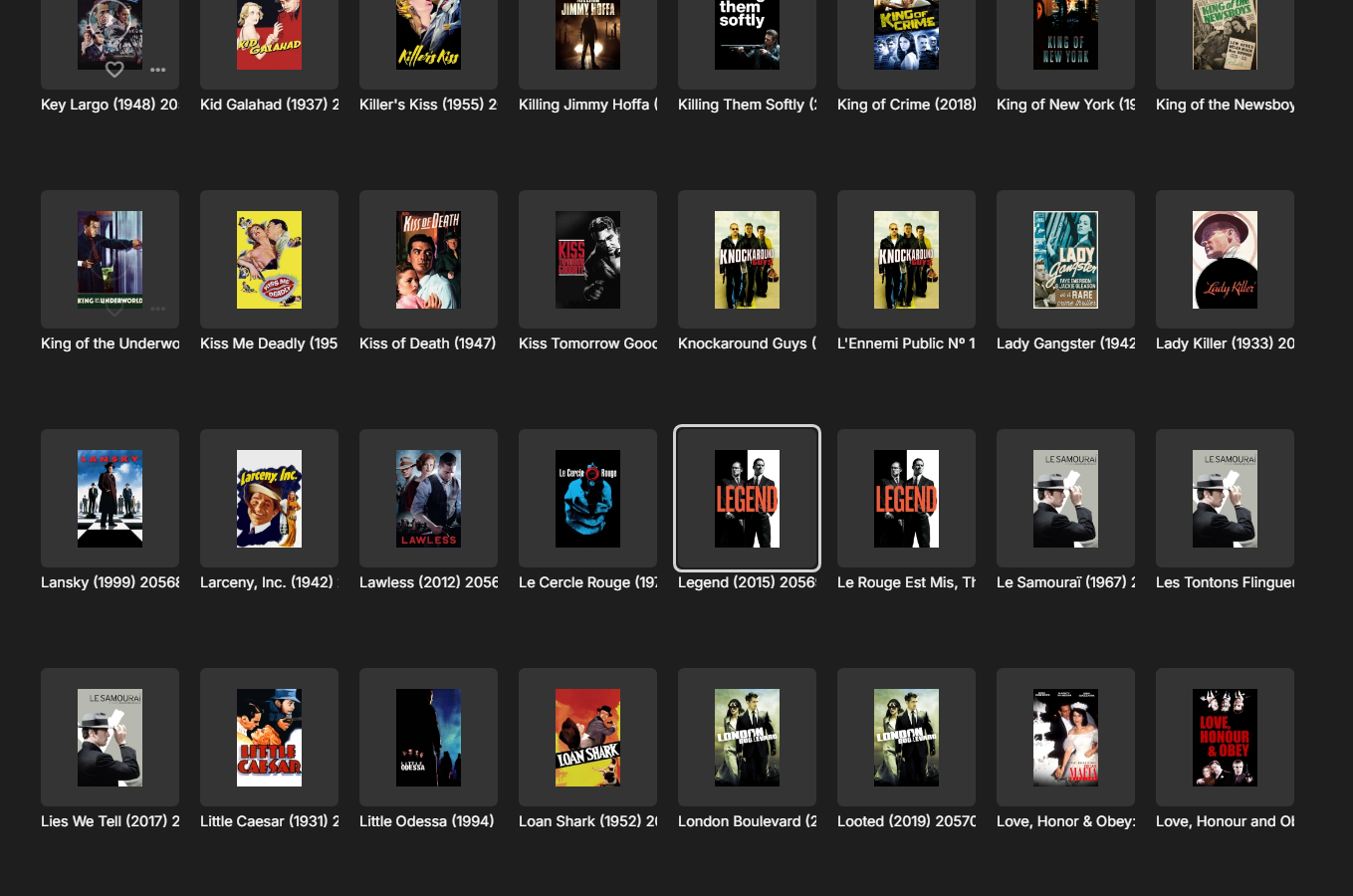The image size is (1353, 896).
Task: Open the Little Caesar (1931) poster
Action: 269,738
